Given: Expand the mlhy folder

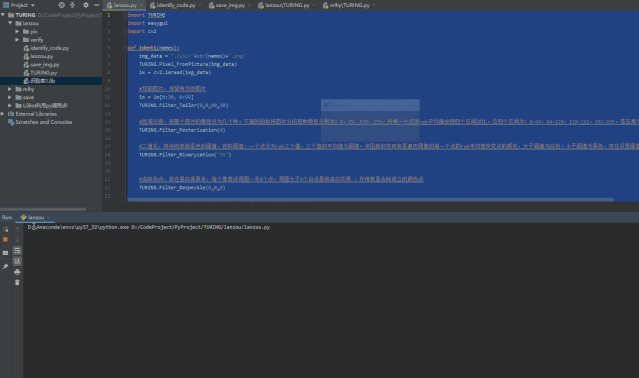Looking at the screenshot, I should [x=10, y=89].
